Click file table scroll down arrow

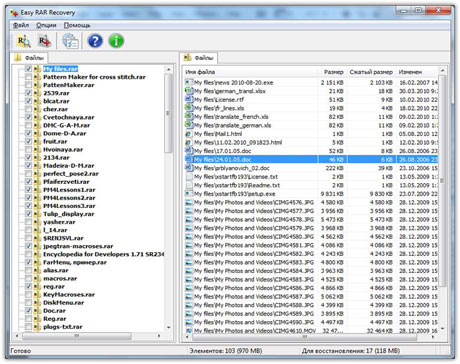442,329
